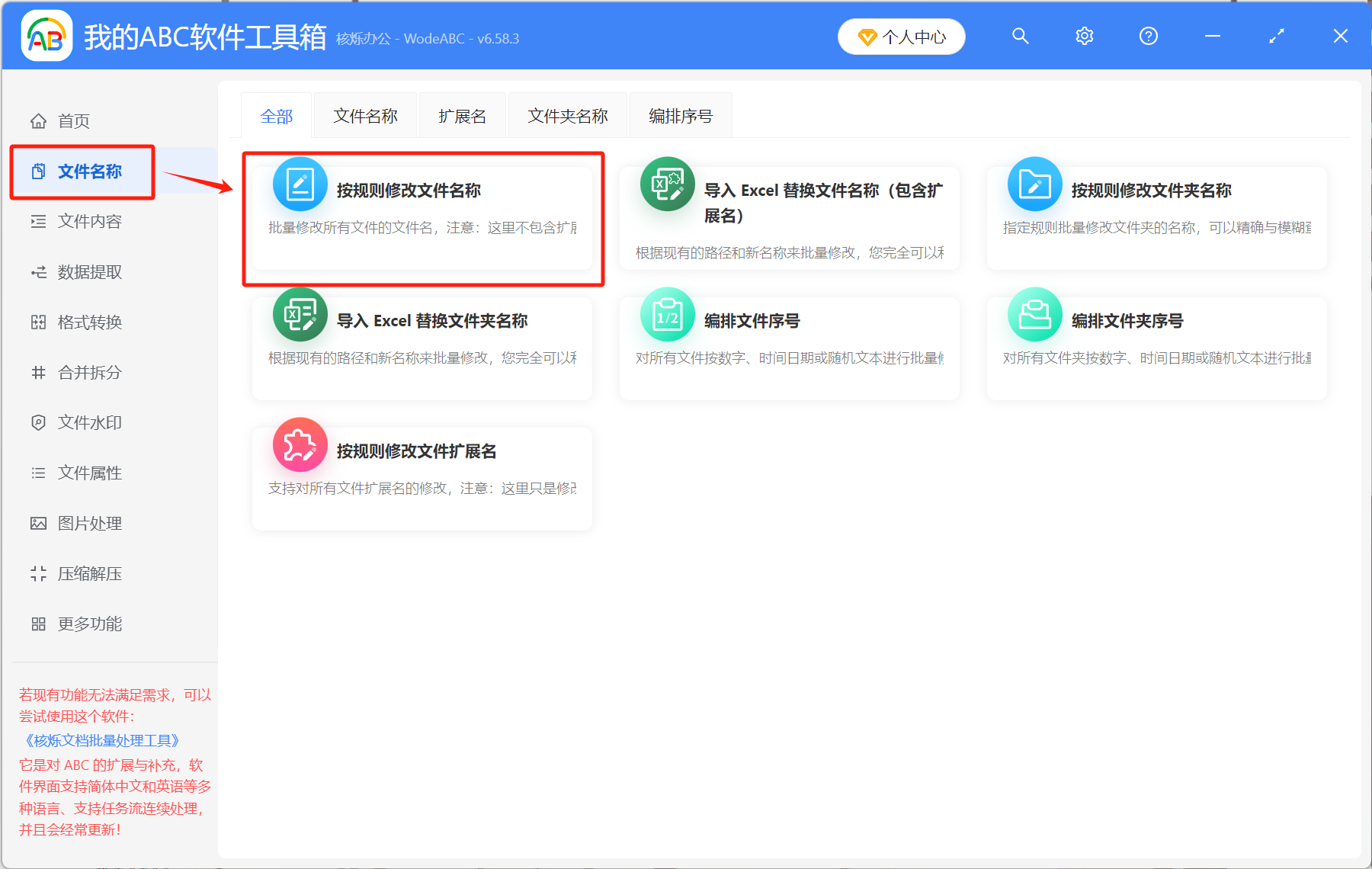Select the 格式转换 tool in sidebar
This screenshot has width=1372, height=869.
[90, 322]
